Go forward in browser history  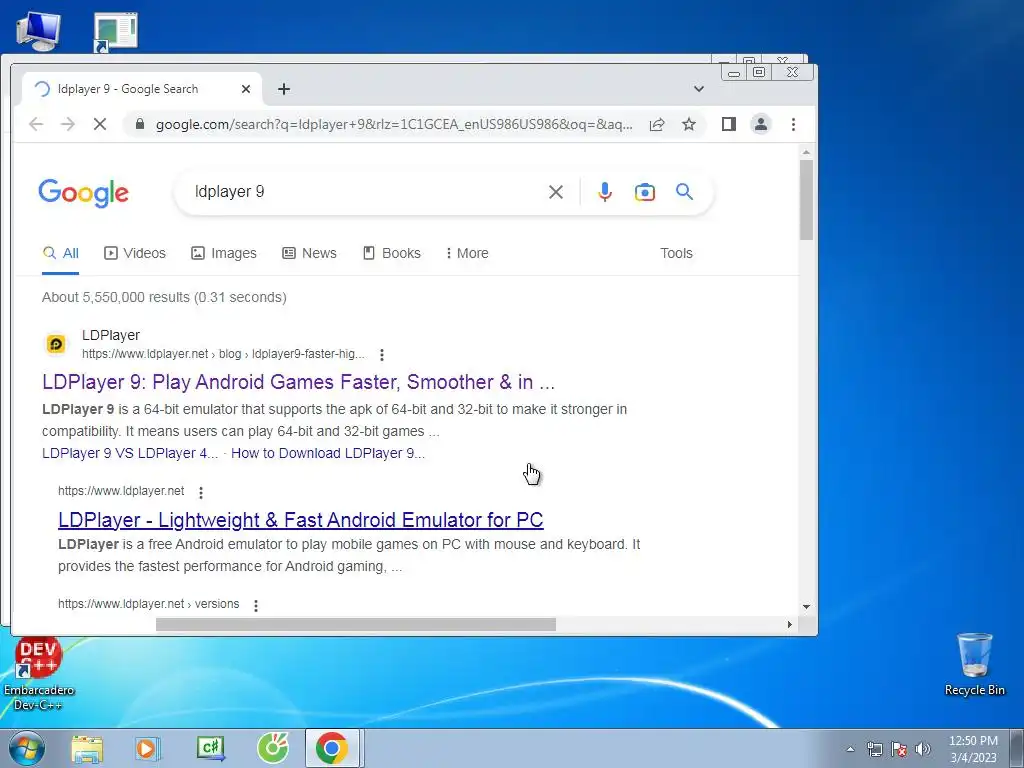pyautogui.click(x=68, y=124)
